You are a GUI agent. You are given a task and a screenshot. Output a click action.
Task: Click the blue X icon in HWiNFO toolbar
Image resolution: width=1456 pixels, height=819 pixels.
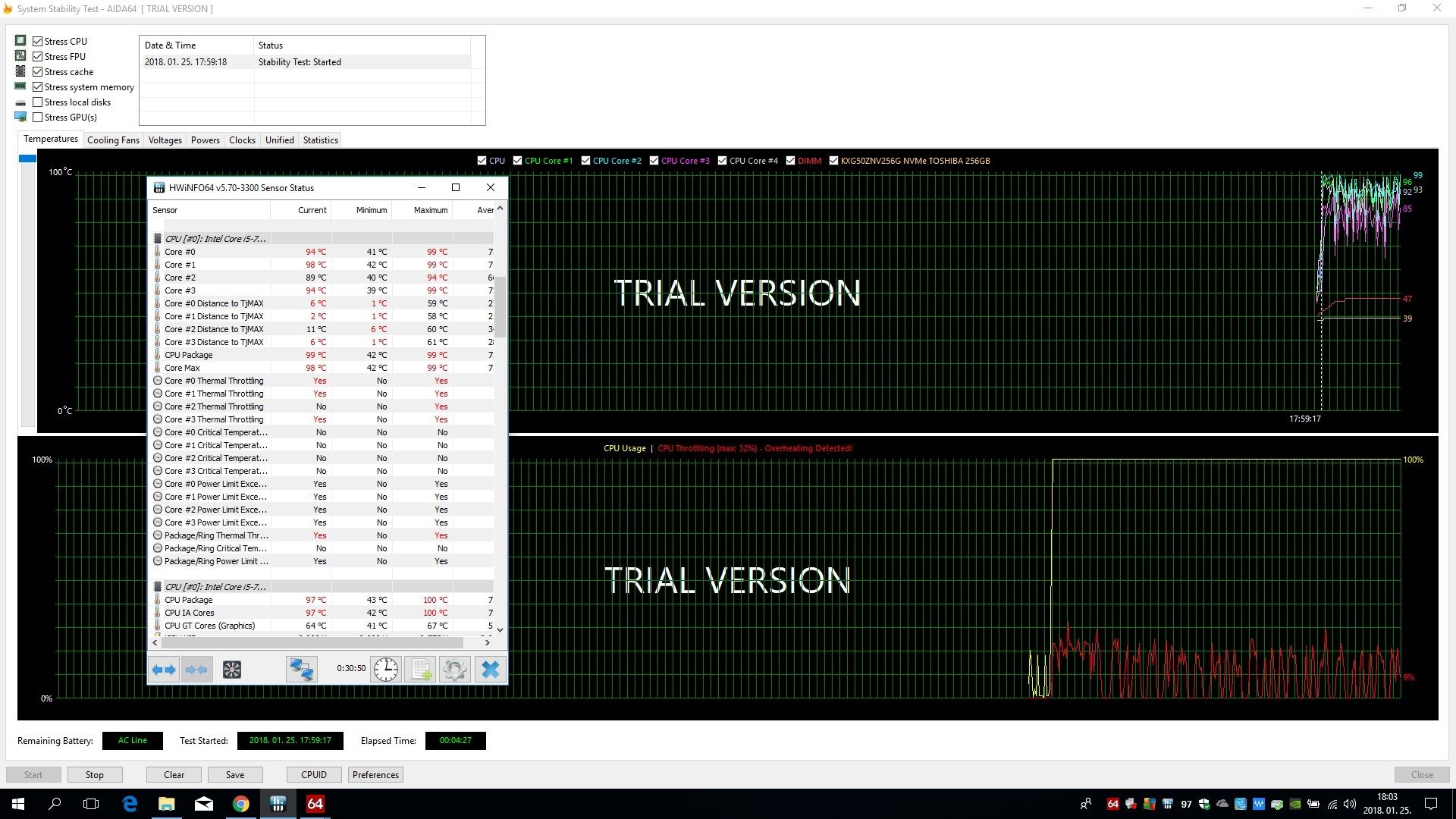(491, 670)
